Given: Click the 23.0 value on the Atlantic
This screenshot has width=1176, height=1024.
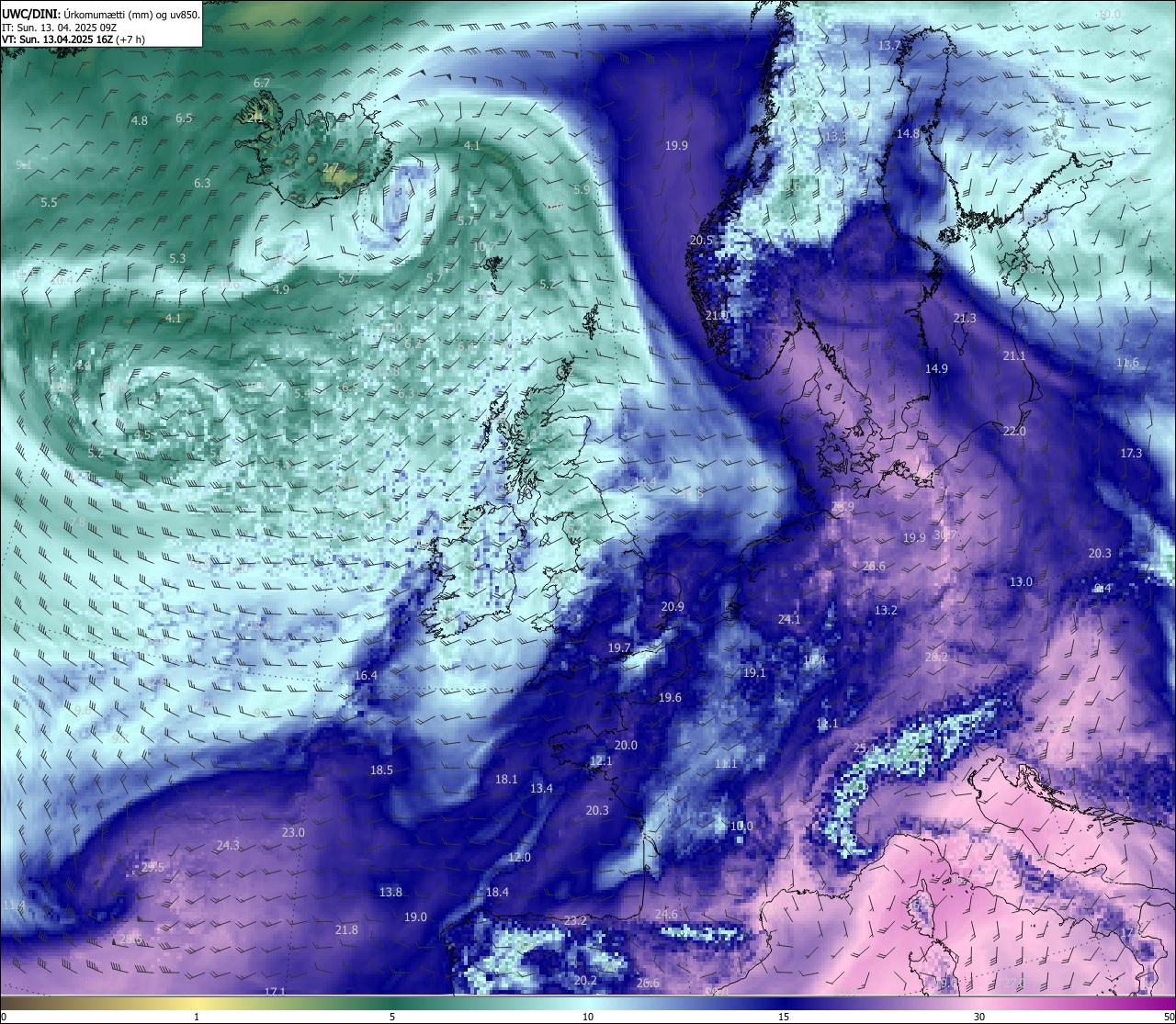Looking at the screenshot, I should click(x=293, y=832).
